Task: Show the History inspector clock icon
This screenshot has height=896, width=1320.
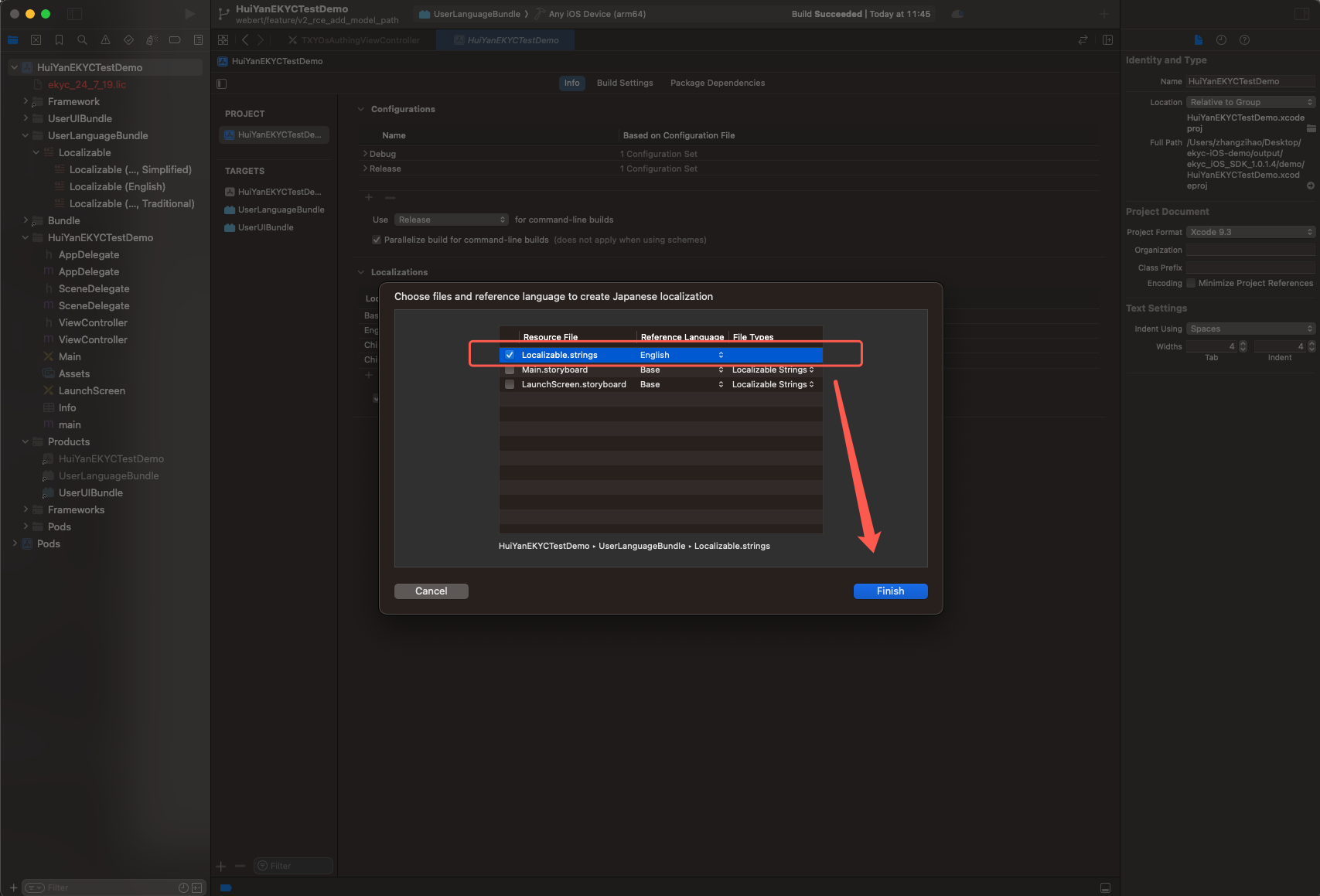Action: tap(1221, 40)
